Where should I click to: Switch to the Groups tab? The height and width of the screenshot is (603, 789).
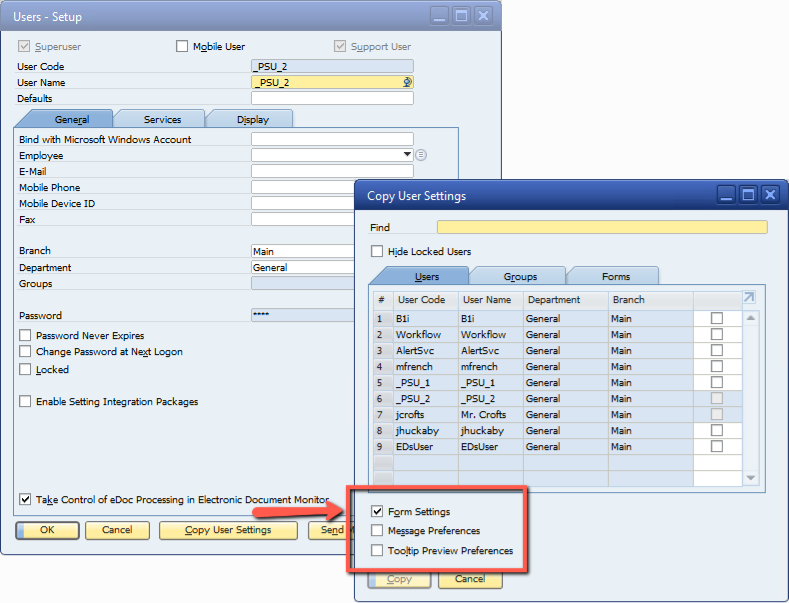click(520, 276)
